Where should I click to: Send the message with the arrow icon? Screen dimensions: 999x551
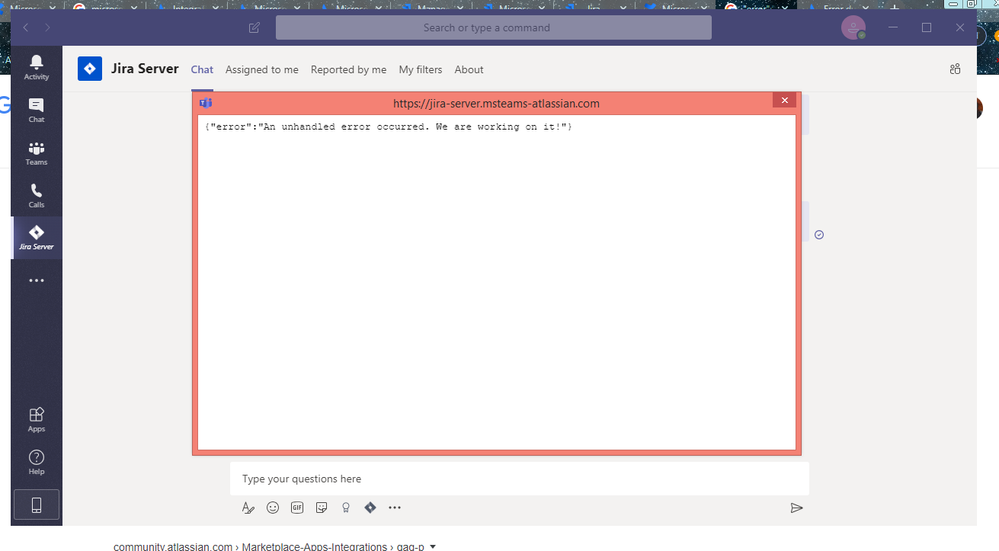click(x=796, y=508)
